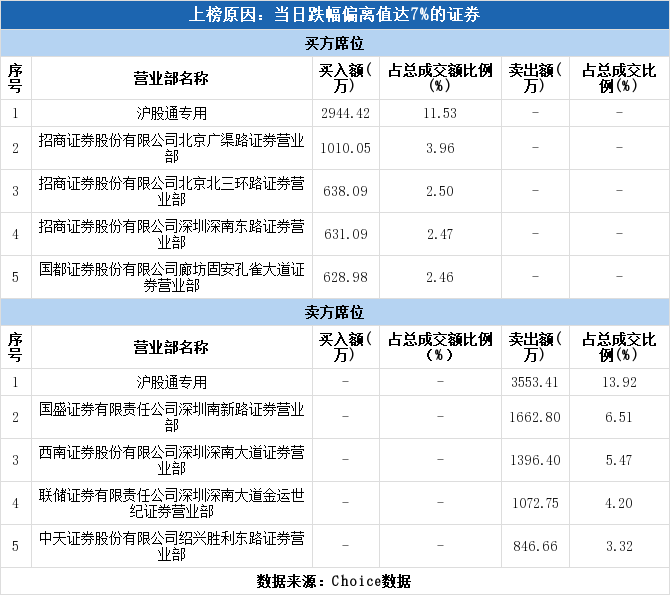The image size is (670, 595).
Task: Click buy amount 628.98
Action: click(x=345, y=277)
